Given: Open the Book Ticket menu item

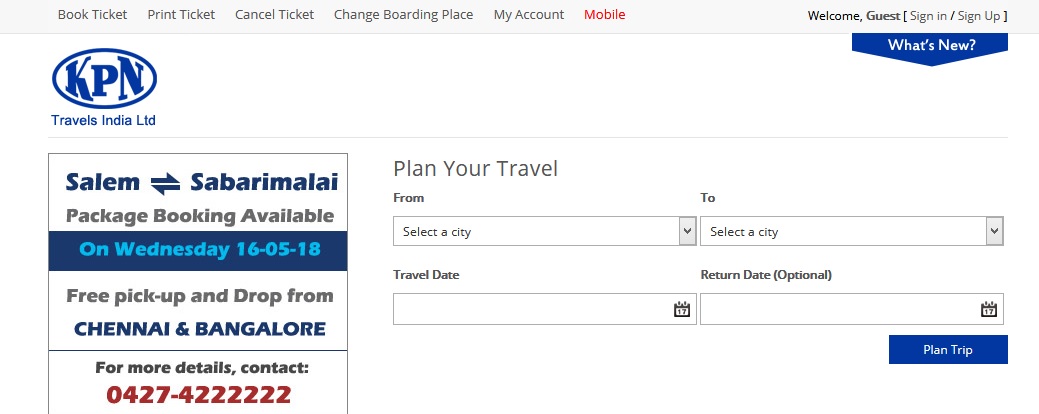Looking at the screenshot, I should [92, 15].
